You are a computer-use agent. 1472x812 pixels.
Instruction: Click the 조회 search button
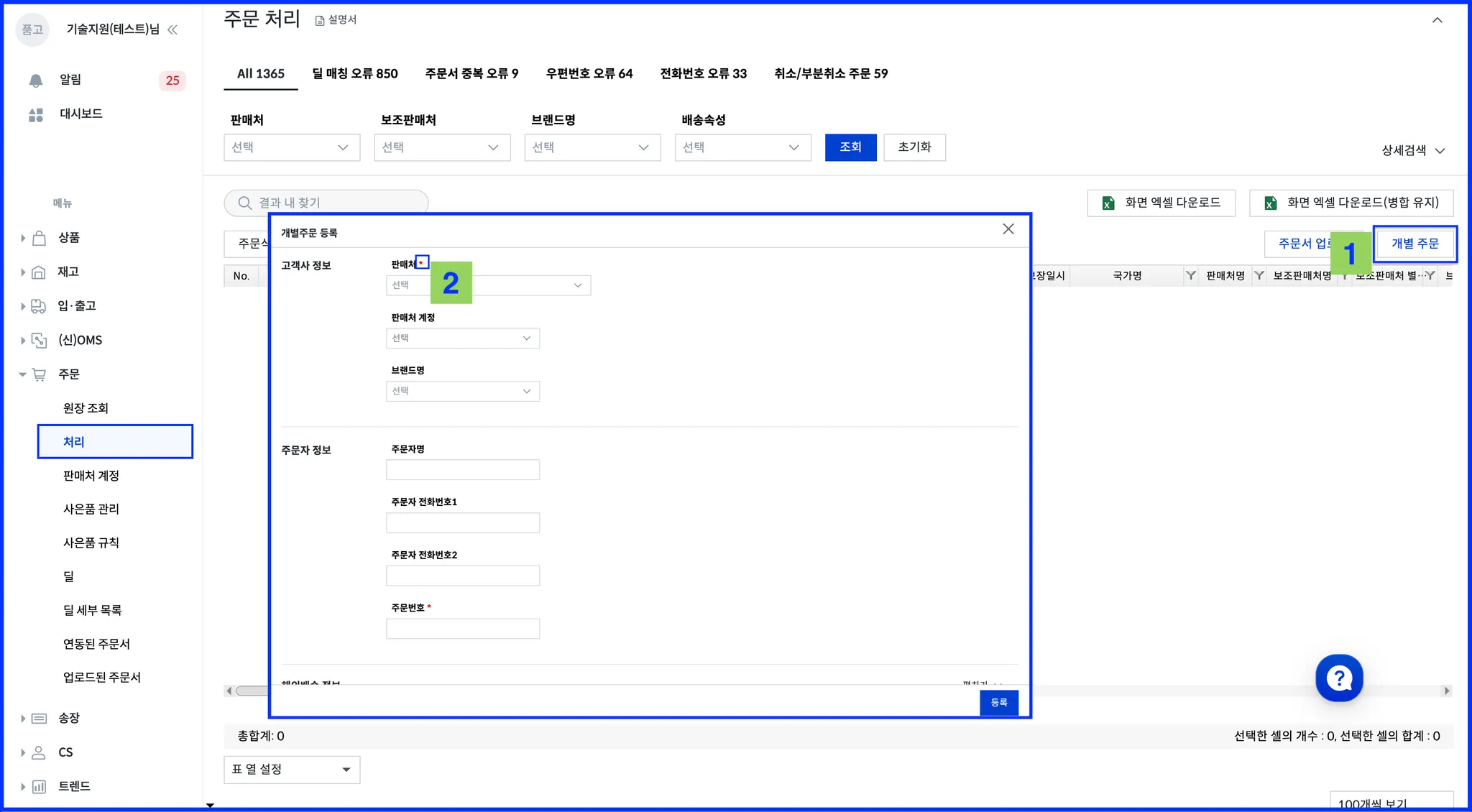[850, 147]
